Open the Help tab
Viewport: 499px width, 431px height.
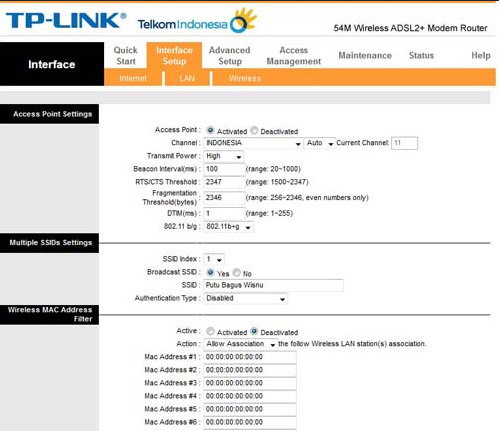[x=481, y=55]
